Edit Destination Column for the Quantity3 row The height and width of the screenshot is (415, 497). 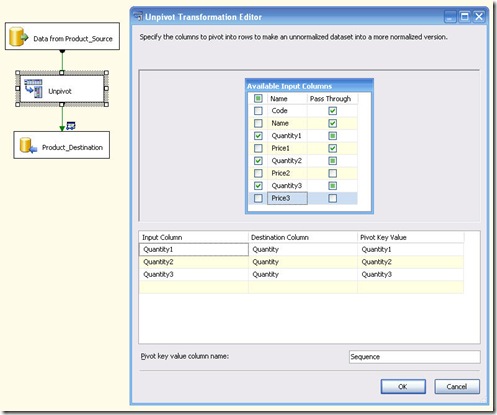point(303,274)
